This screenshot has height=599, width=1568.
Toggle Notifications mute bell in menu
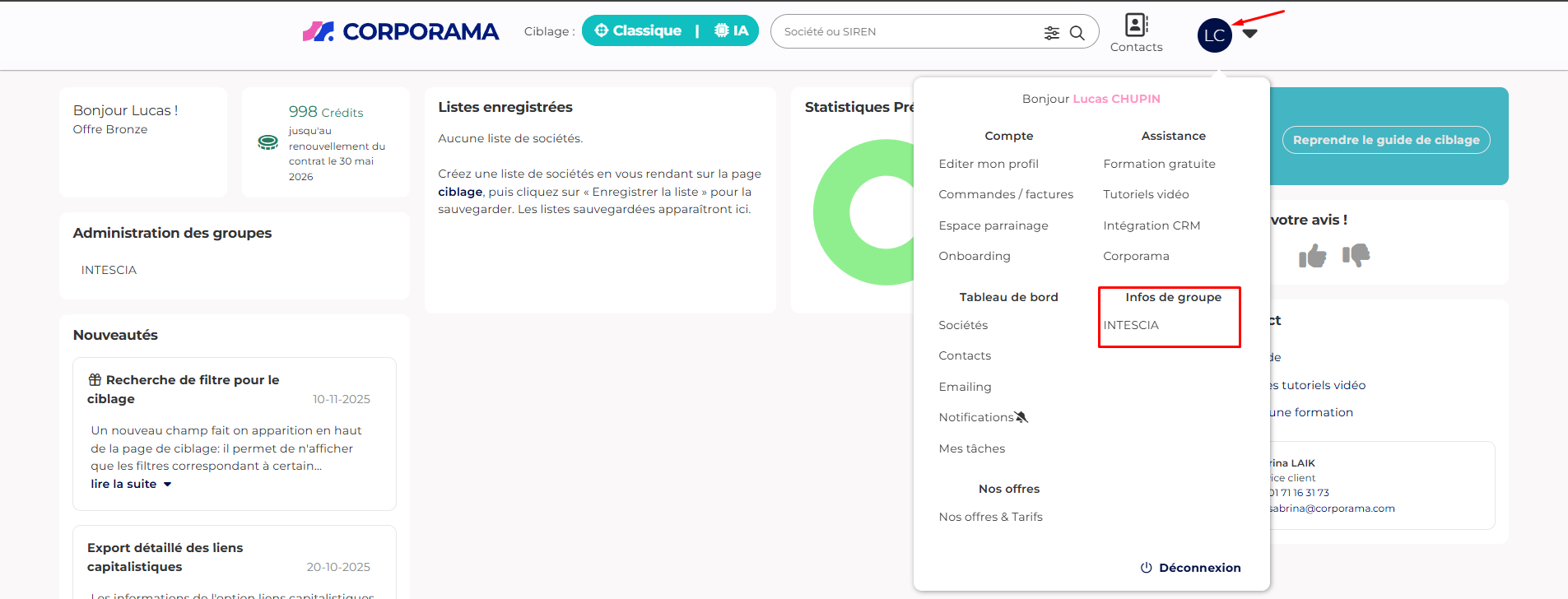point(1021,417)
